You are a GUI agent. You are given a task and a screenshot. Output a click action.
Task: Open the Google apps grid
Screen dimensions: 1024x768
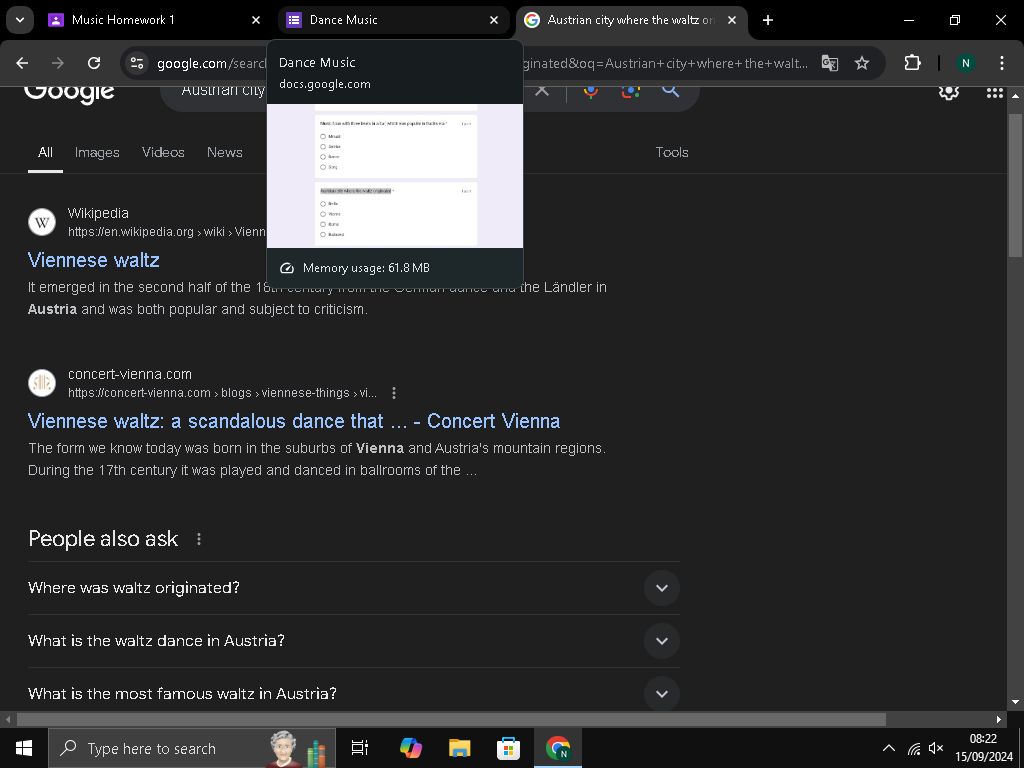(x=995, y=93)
